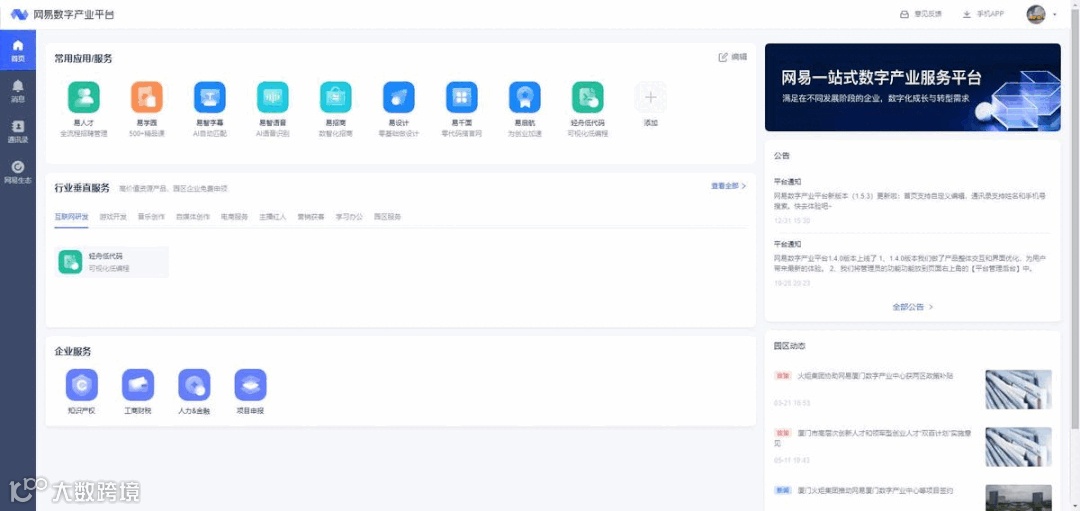Switch to the 电商服务 tab

[x=234, y=216]
